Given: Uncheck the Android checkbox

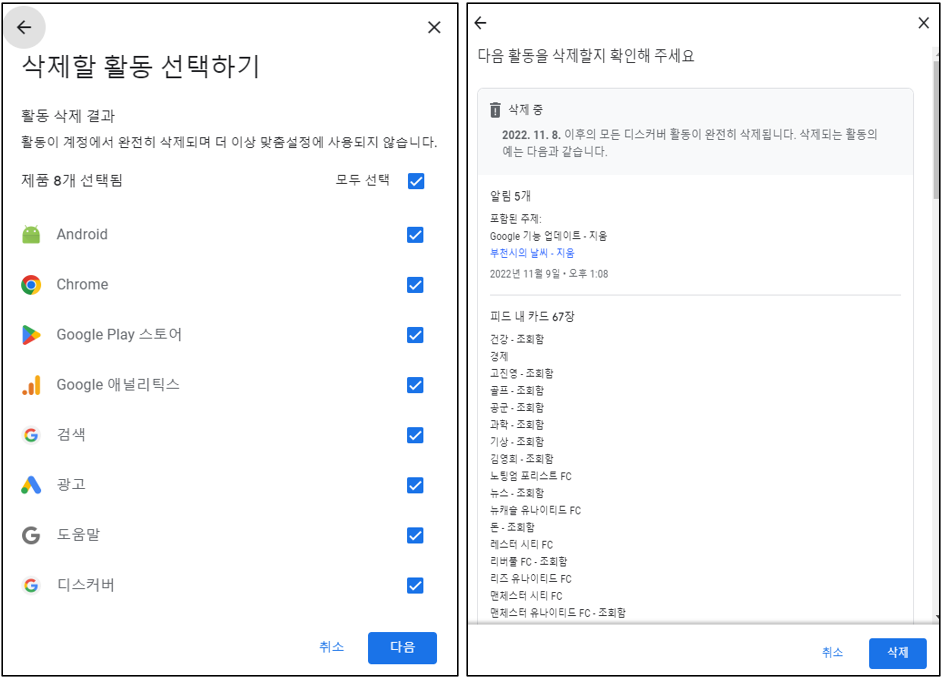Looking at the screenshot, I should 415,234.
